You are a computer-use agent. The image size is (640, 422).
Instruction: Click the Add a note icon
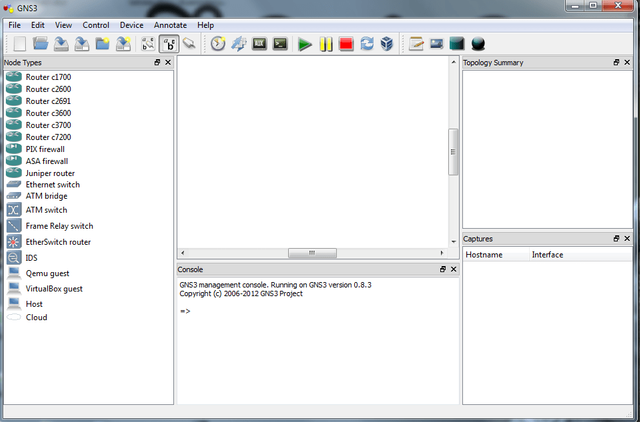(x=416, y=44)
